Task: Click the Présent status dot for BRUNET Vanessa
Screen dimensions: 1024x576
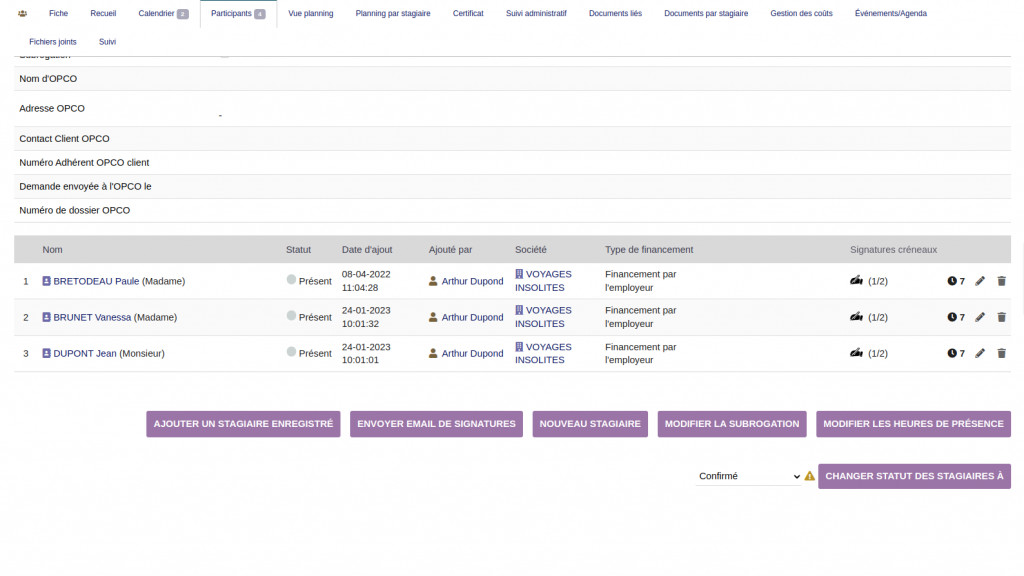Action: (291, 315)
